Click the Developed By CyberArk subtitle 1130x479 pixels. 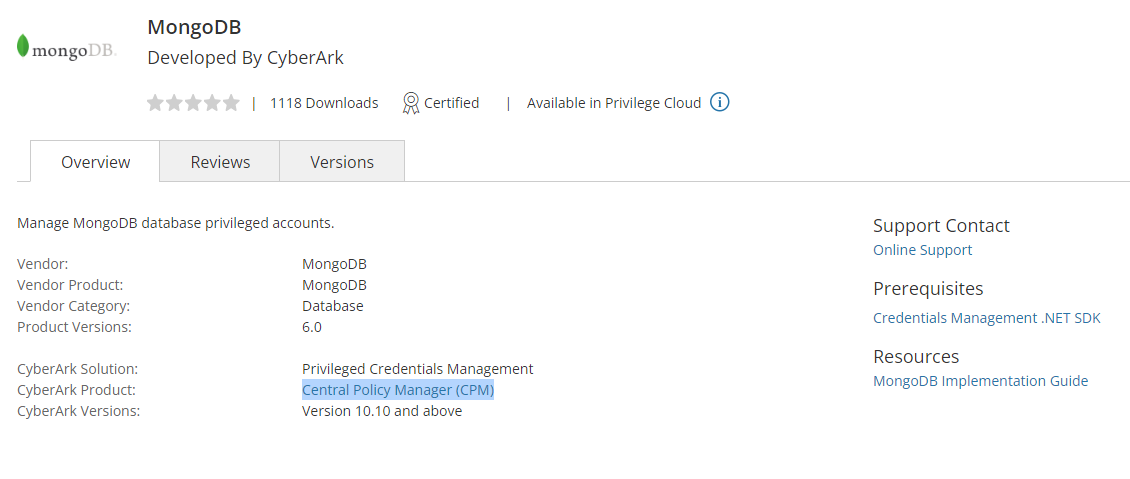tap(245, 58)
